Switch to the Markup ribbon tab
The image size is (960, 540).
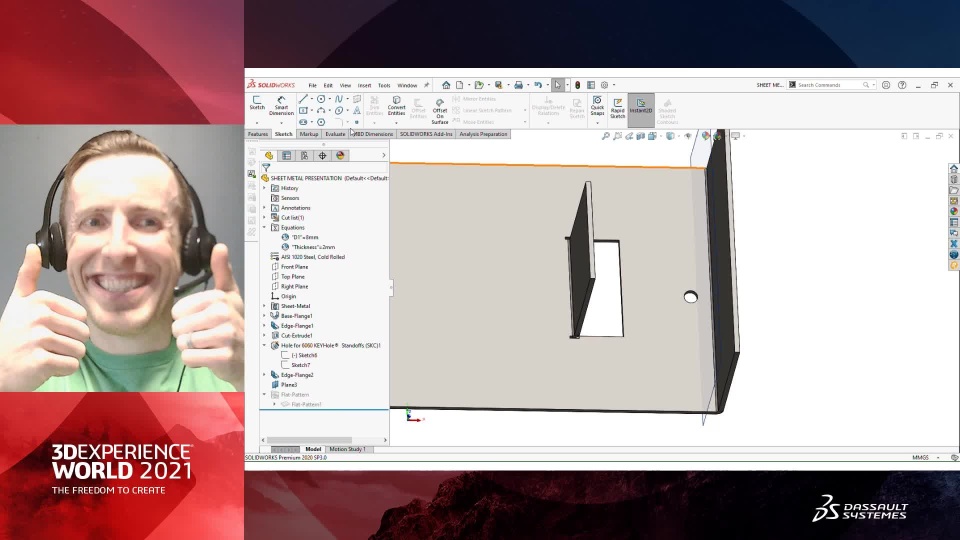tap(309, 134)
